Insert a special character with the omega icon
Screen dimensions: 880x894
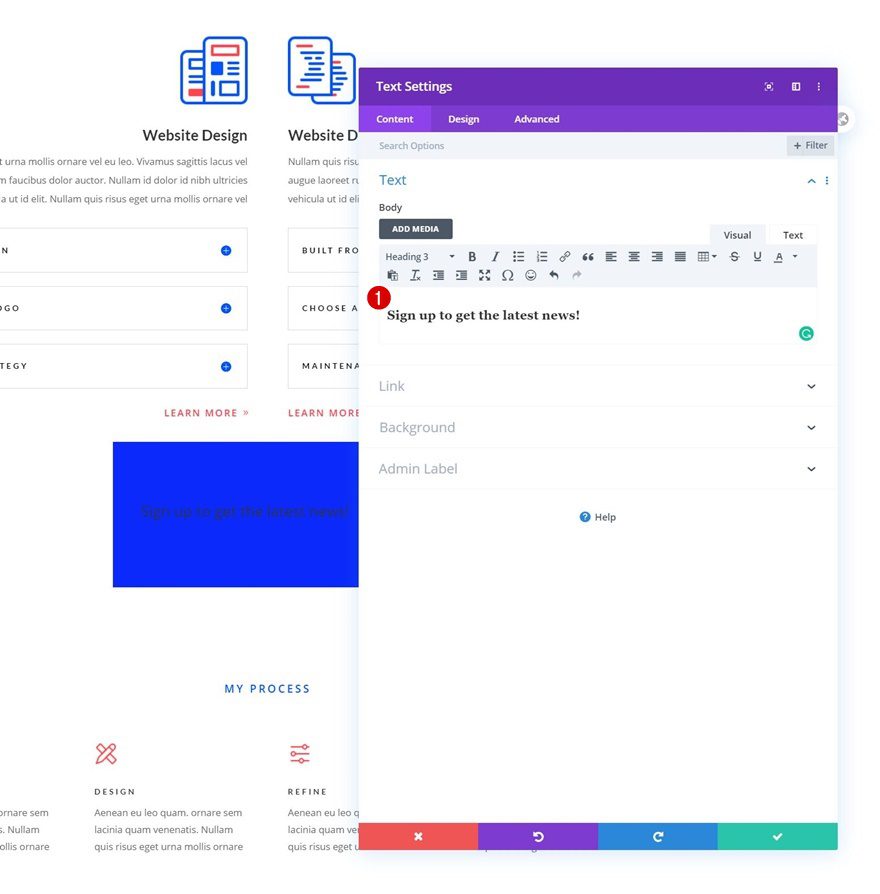pyautogui.click(x=507, y=275)
